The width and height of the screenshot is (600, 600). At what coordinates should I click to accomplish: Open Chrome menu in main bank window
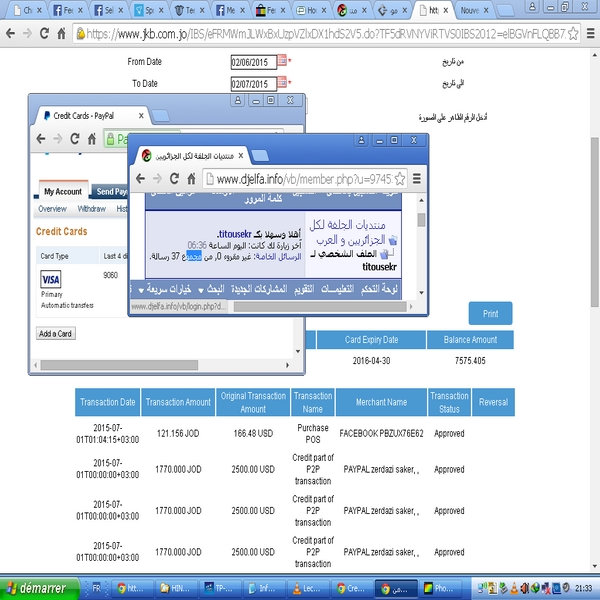[590, 34]
